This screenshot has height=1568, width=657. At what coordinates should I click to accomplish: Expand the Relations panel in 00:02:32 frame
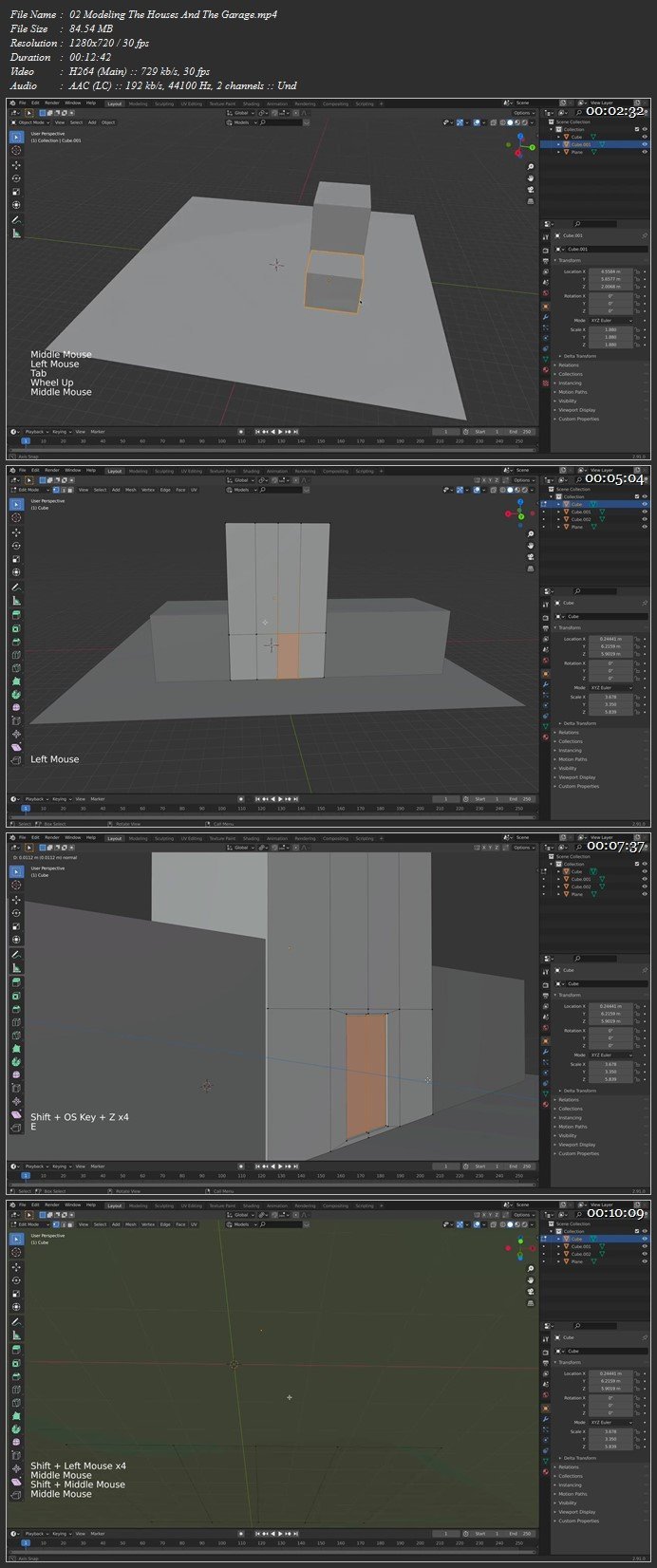(x=569, y=365)
